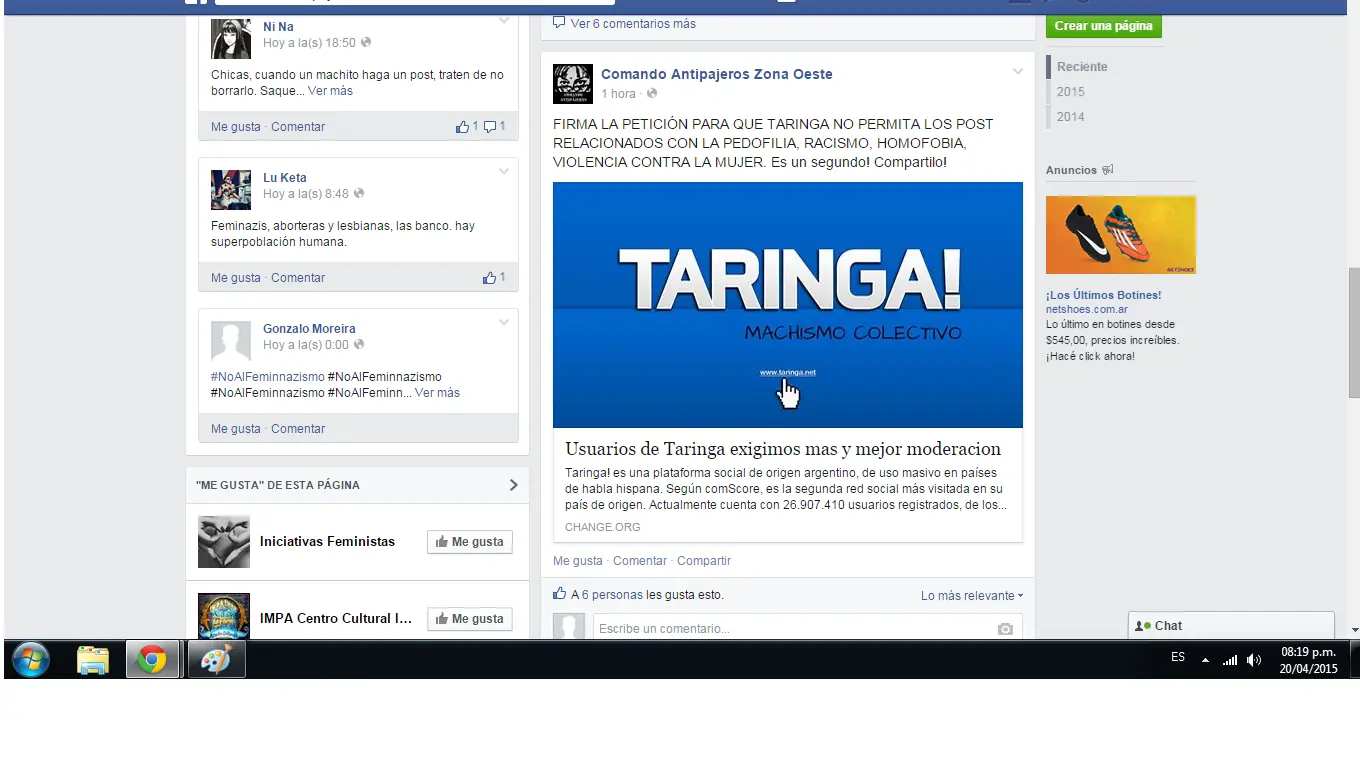Like the Iniciativas Feministas page
This screenshot has width=1360, height=768.
click(470, 542)
